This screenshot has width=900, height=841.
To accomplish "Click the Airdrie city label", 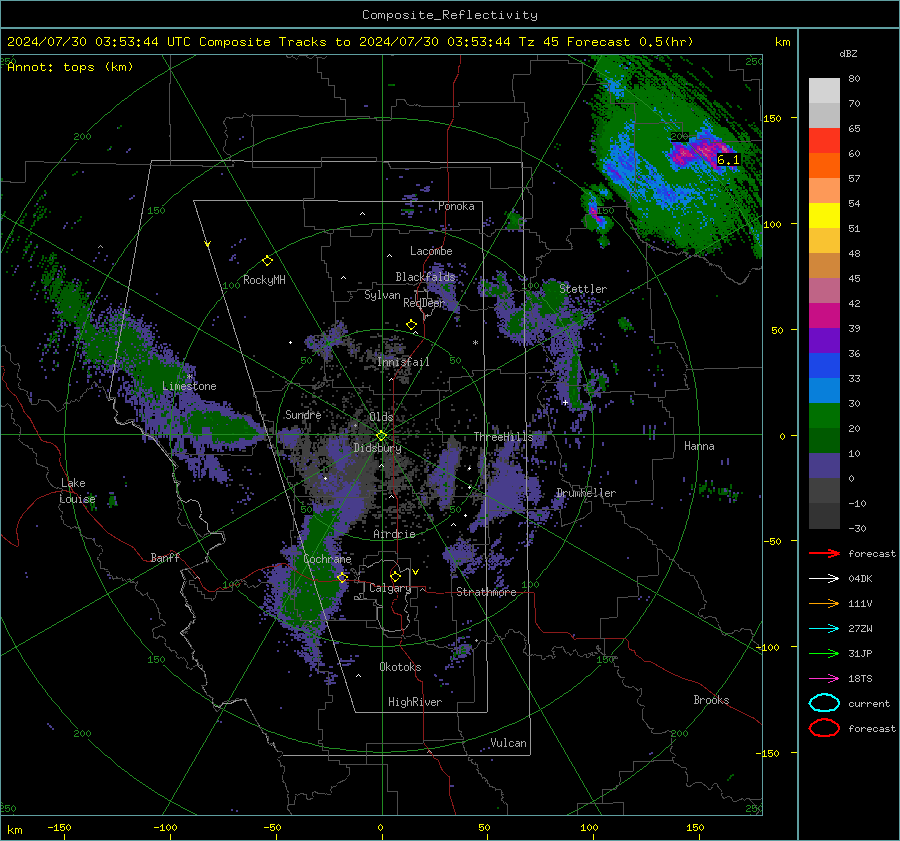I will (394, 534).
